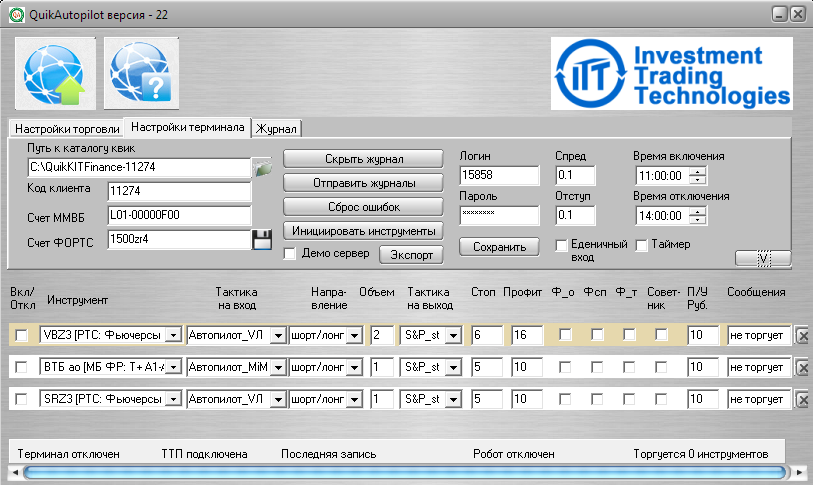Click the Скрыть журнал button

pyautogui.click(x=363, y=159)
